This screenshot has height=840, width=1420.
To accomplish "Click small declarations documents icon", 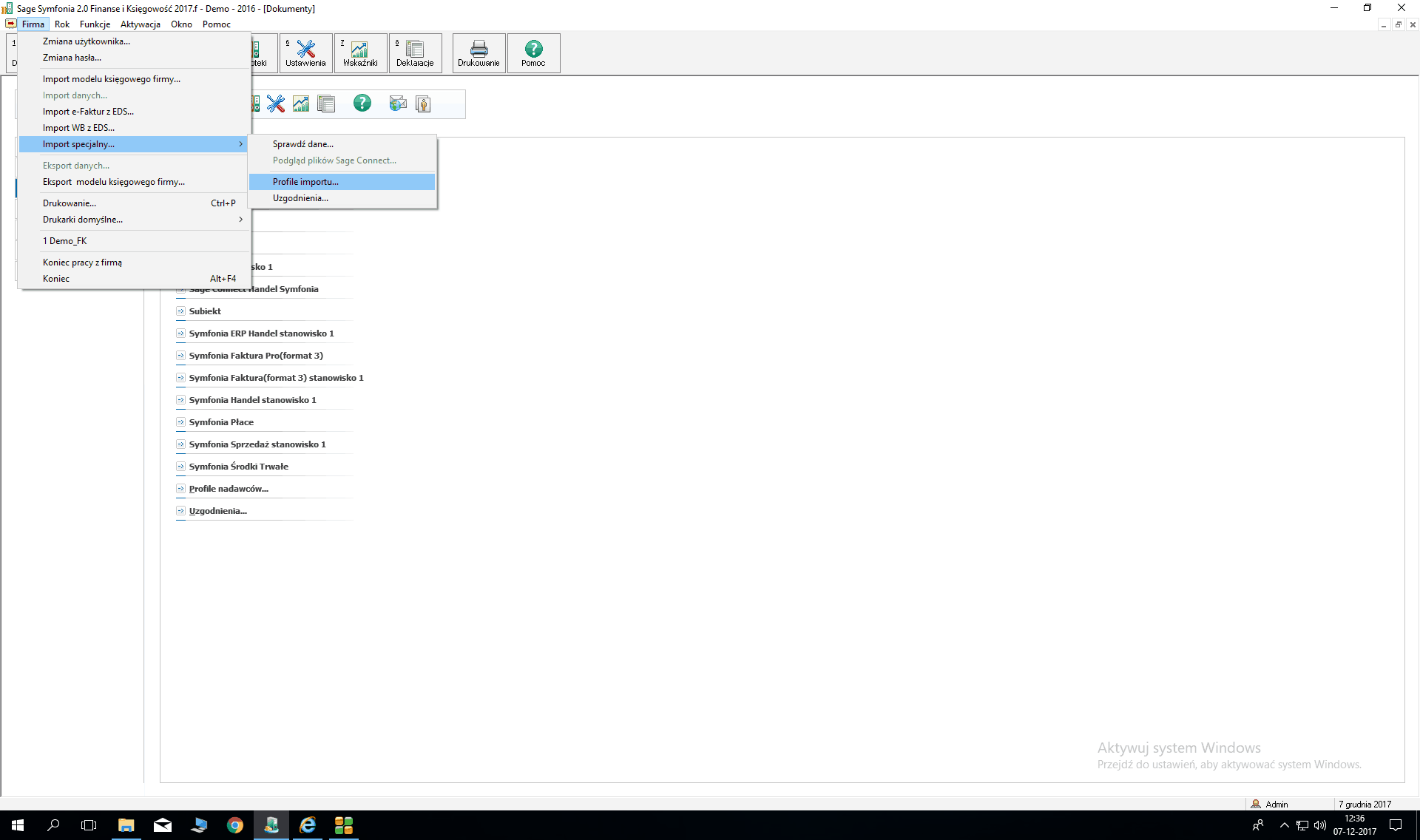I will coord(326,104).
